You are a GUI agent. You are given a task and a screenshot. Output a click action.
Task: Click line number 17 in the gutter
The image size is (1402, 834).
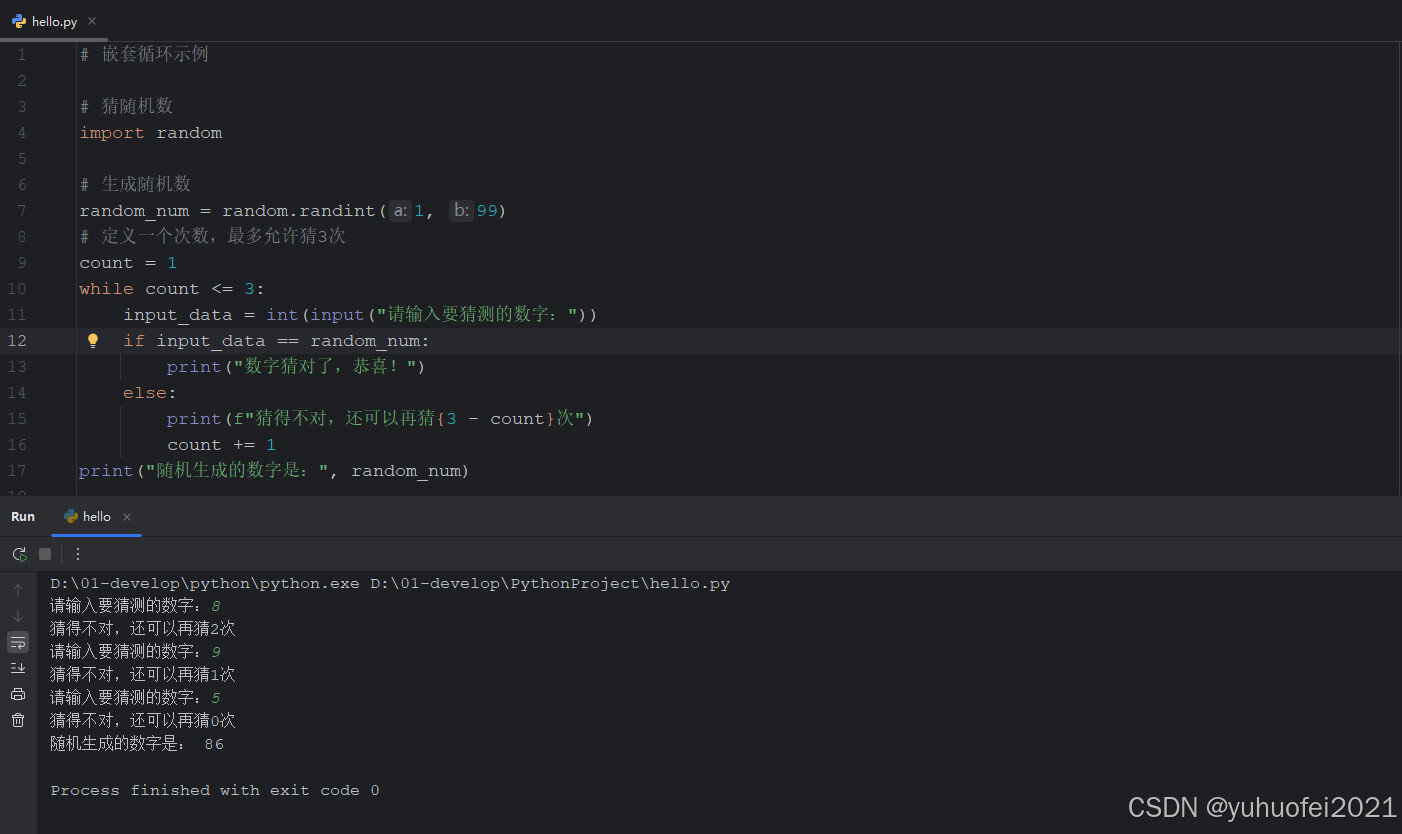click(x=18, y=471)
